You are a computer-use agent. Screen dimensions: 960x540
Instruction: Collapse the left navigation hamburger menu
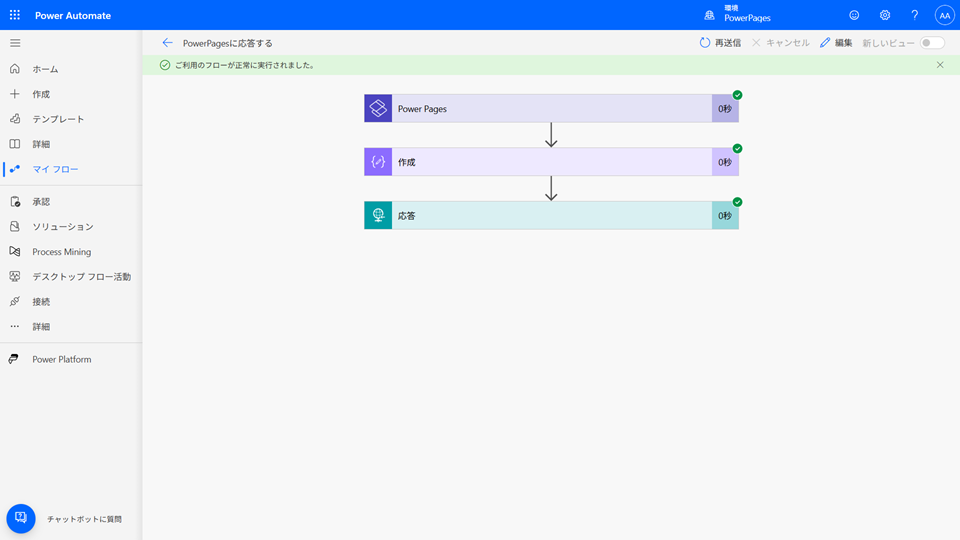(15, 43)
